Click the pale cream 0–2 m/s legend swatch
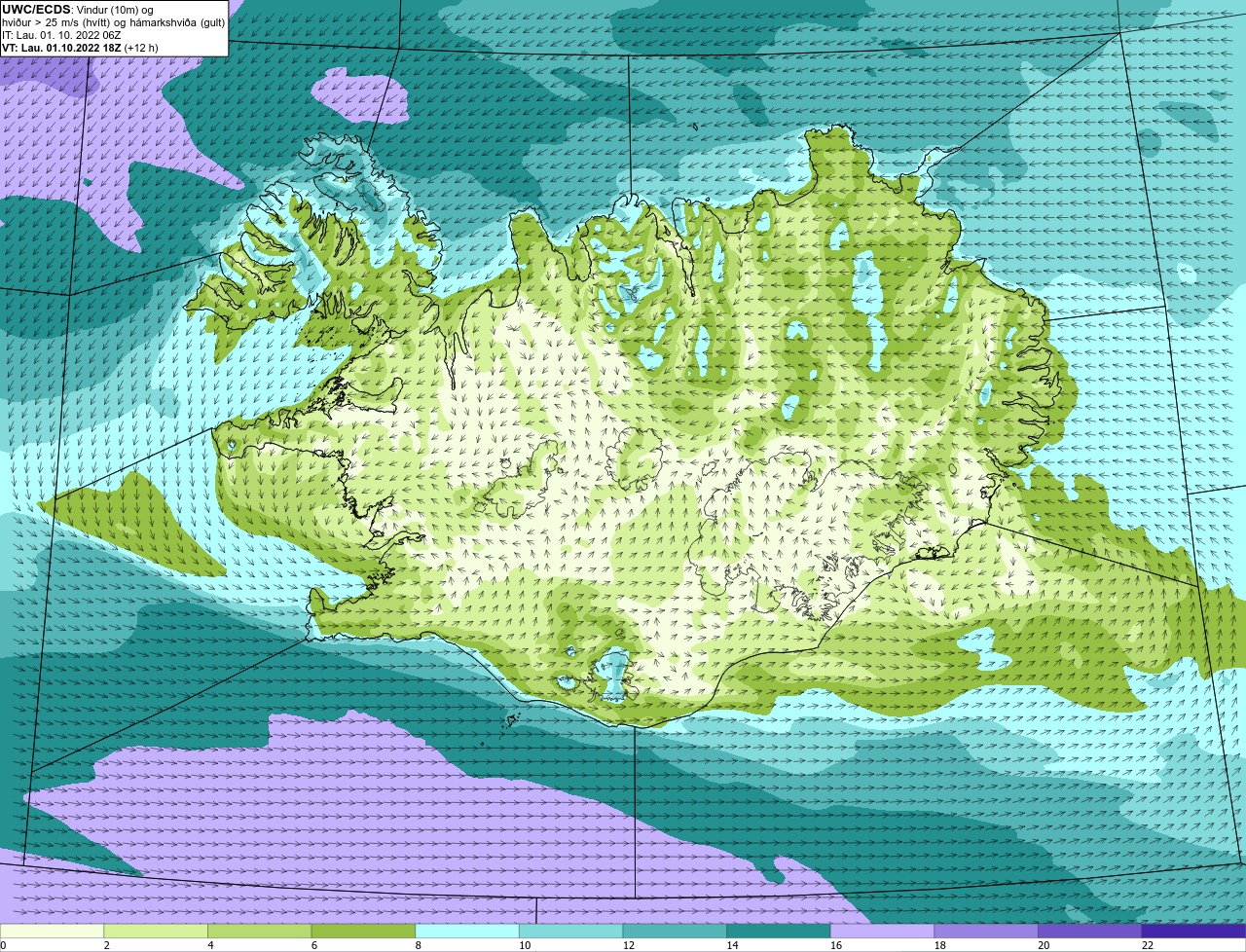 52,931
